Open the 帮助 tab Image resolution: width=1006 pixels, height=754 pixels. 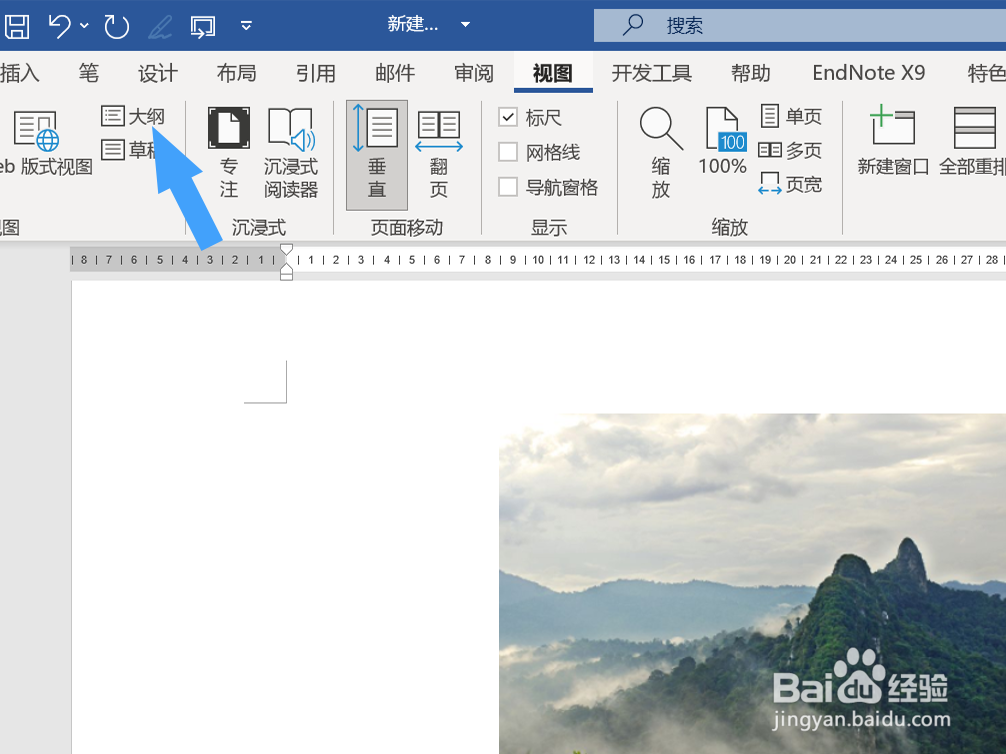click(x=750, y=73)
